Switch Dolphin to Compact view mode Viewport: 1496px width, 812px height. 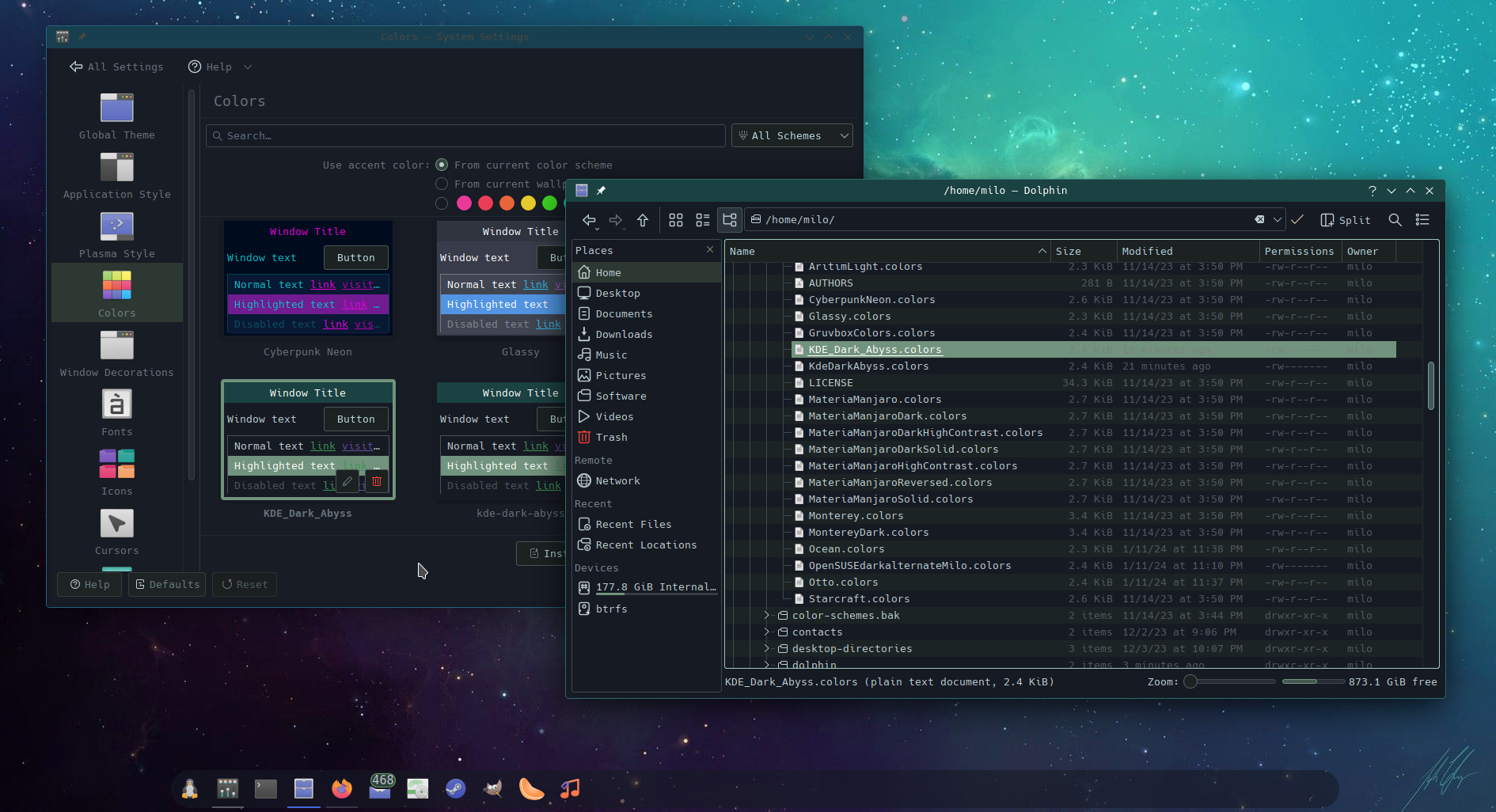coord(703,220)
